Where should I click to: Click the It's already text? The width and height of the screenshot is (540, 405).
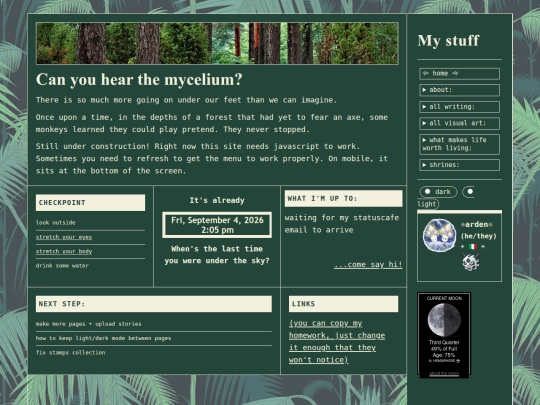tap(217, 200)
